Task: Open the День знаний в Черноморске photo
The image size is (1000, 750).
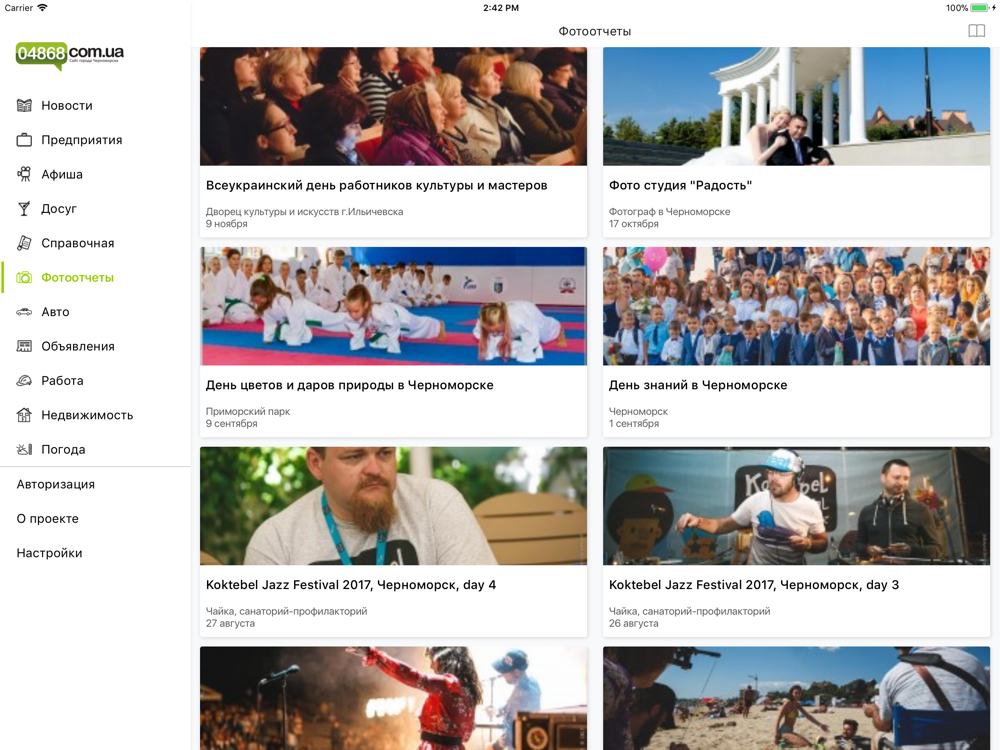Action: point(797,306)
